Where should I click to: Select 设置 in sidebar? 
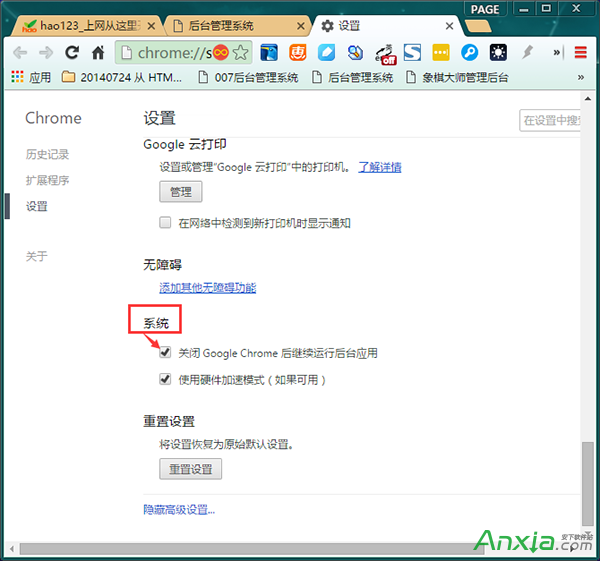[37, 206]
